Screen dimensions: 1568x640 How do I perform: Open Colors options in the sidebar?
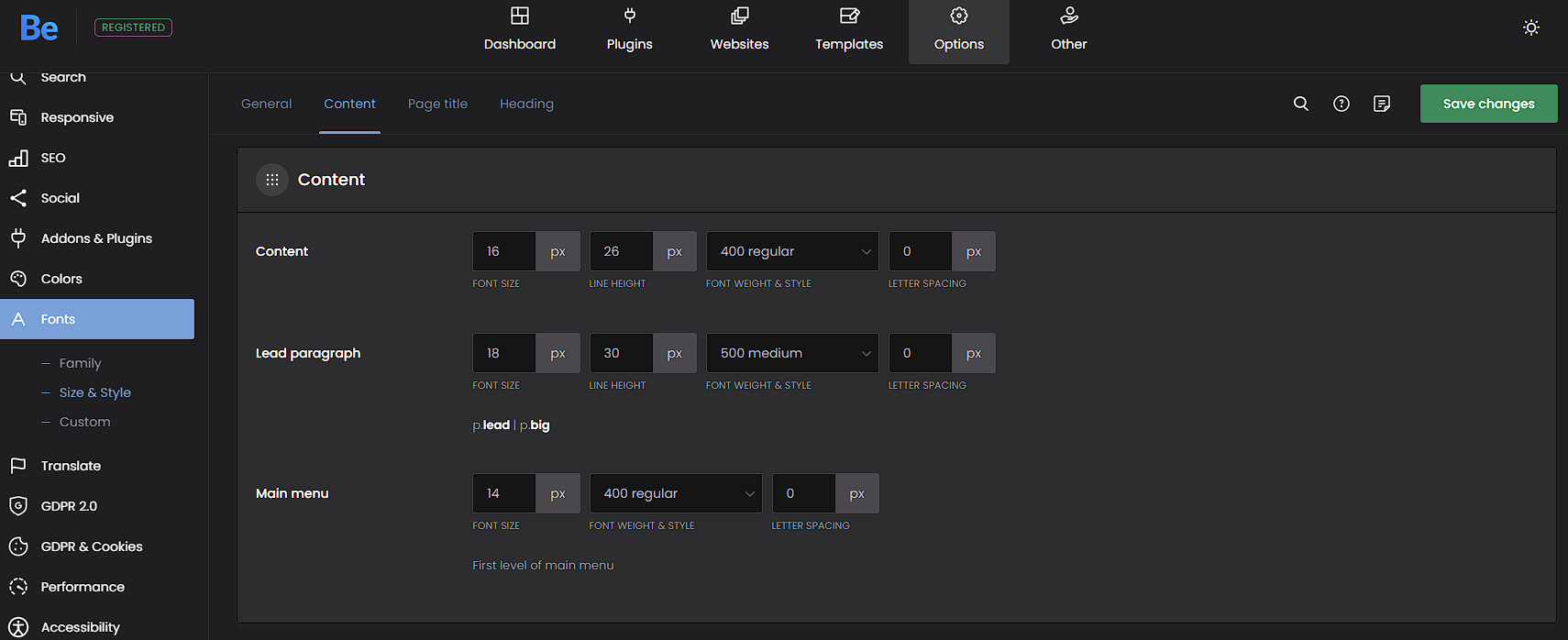tap(61, 279)
